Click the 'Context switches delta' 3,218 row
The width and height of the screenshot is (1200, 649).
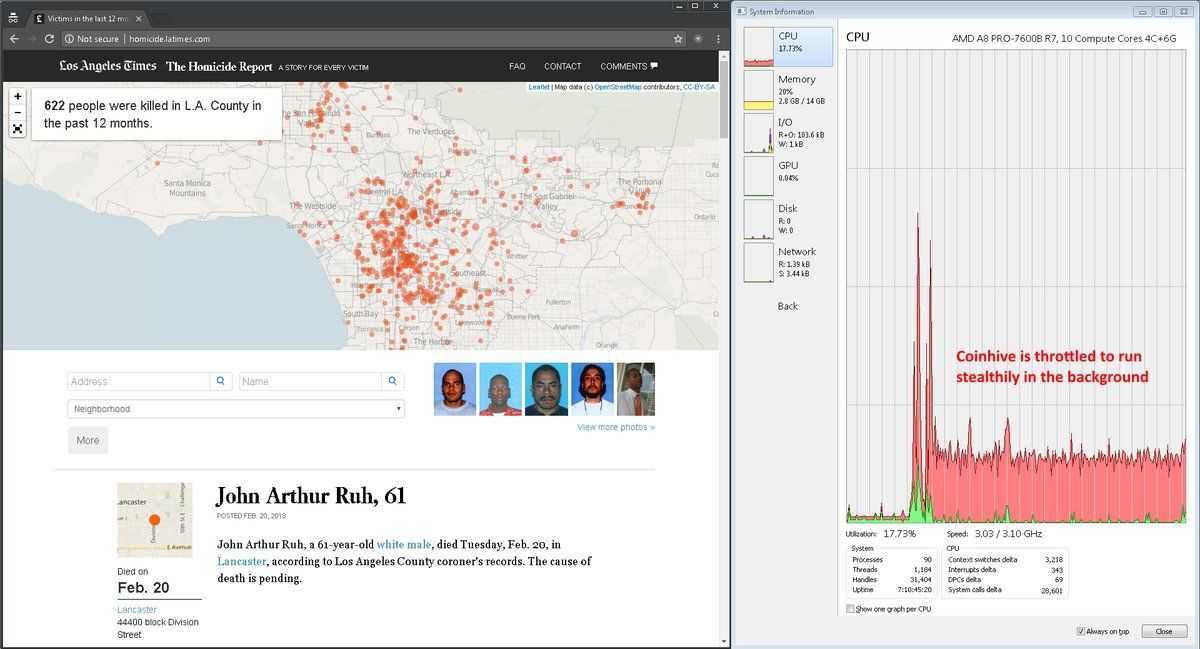(1005, 559)
